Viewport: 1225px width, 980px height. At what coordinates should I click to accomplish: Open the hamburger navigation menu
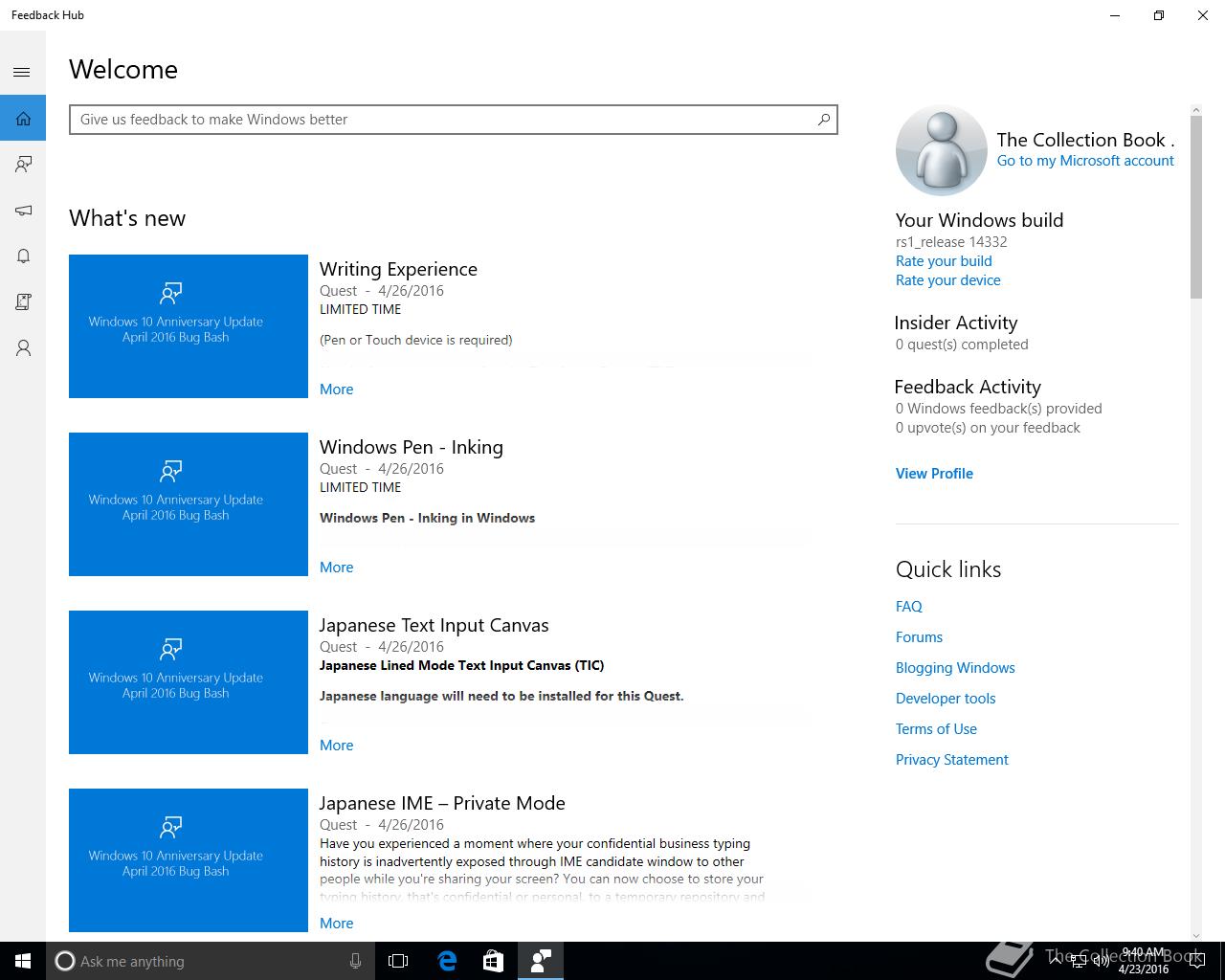tap(22, 73)
